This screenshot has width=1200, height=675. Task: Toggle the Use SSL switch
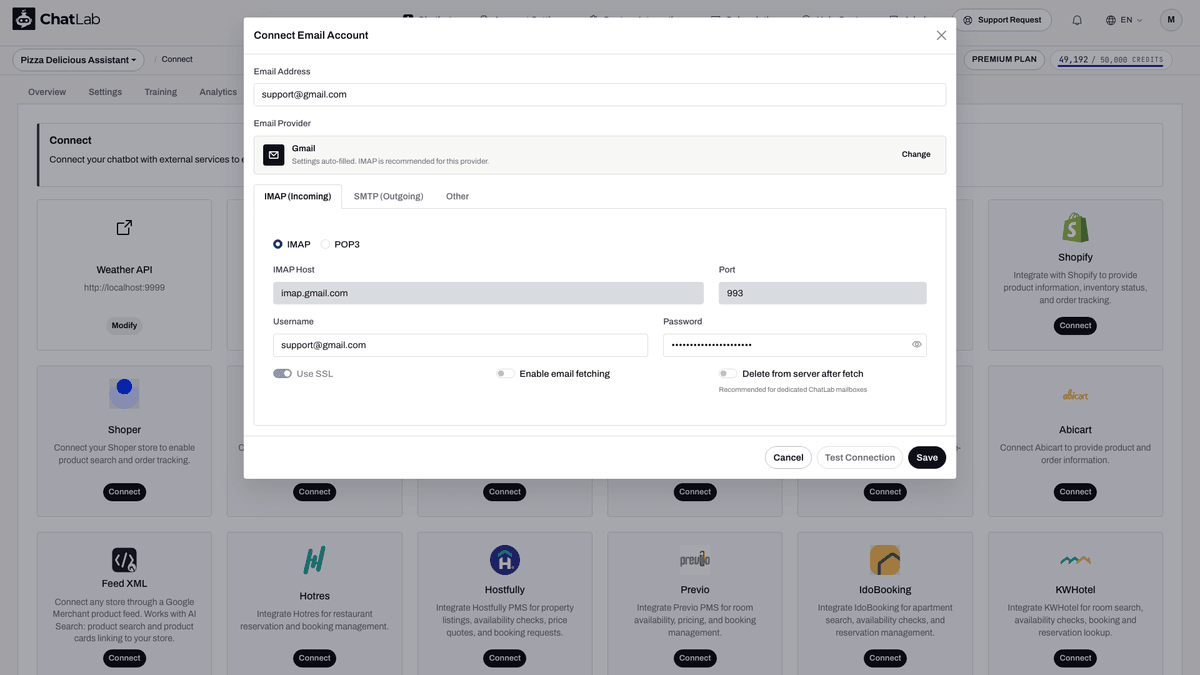point(282,374)
